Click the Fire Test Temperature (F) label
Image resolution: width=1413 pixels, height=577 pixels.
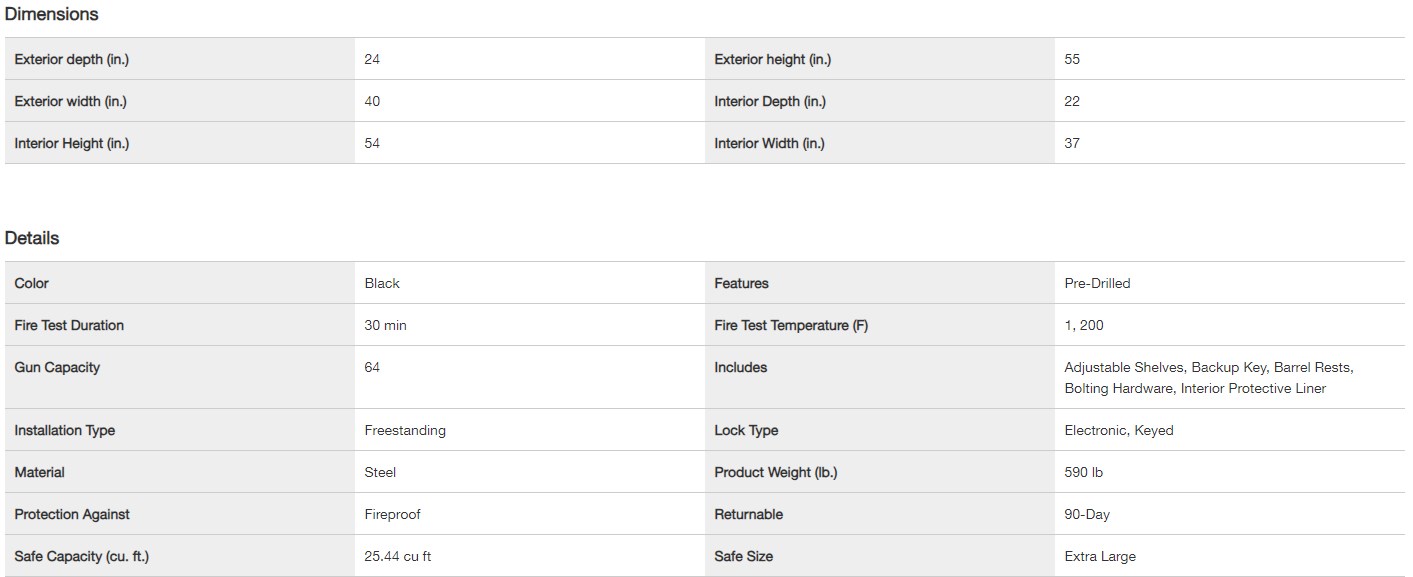coord(791,325)
